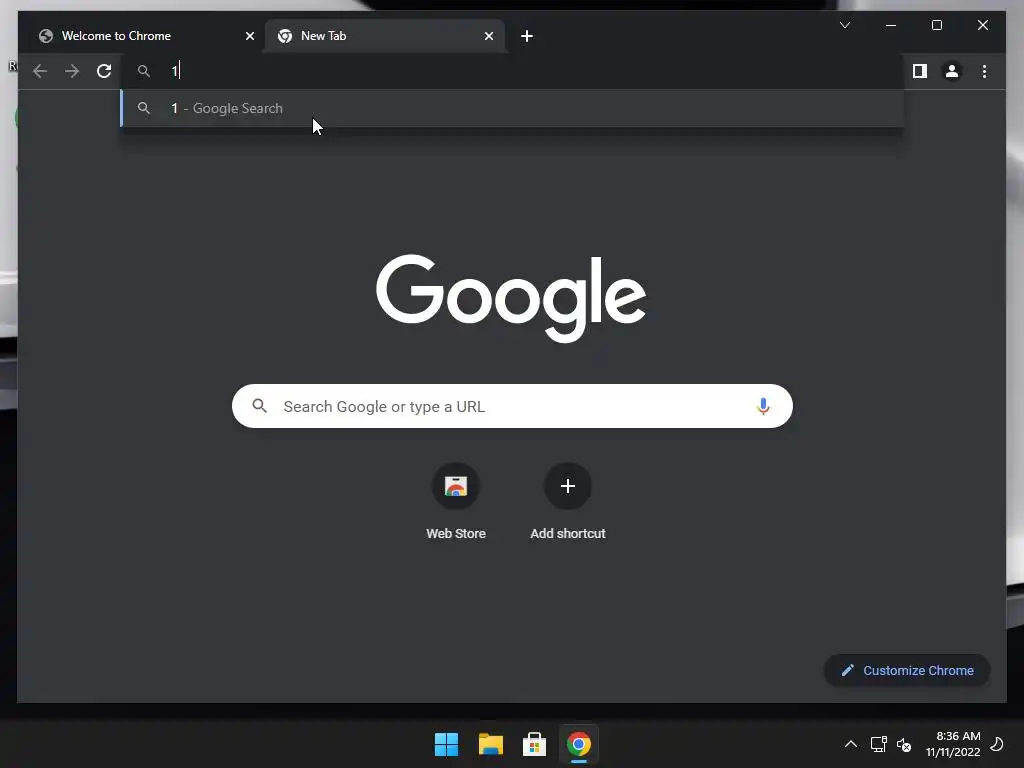This screenshot has height=768, width=1024.
Task: Click the magnifier icon in suggestion row
Action: click(144, 108)
